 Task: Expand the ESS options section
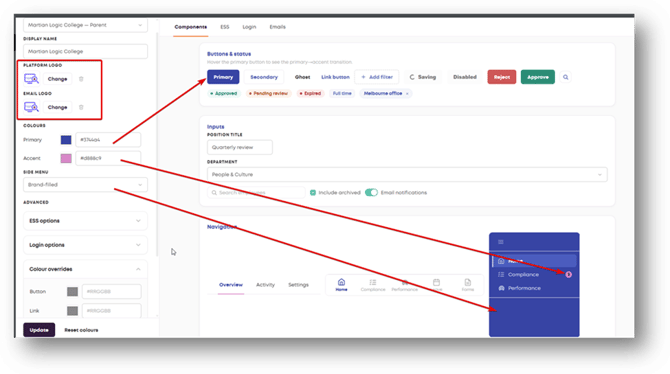85,221
